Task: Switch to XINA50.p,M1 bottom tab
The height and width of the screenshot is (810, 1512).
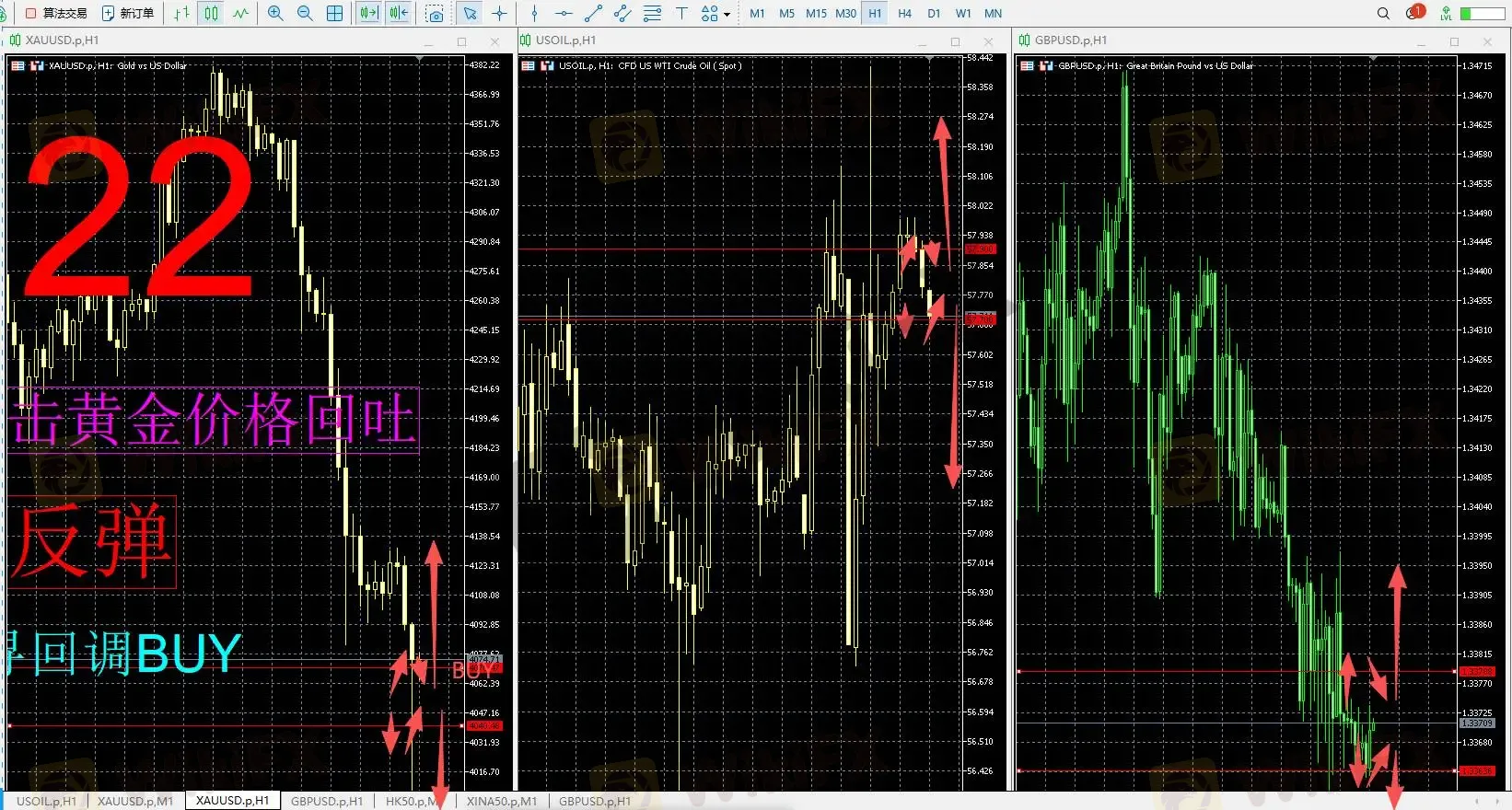Action: click(502, 801)
